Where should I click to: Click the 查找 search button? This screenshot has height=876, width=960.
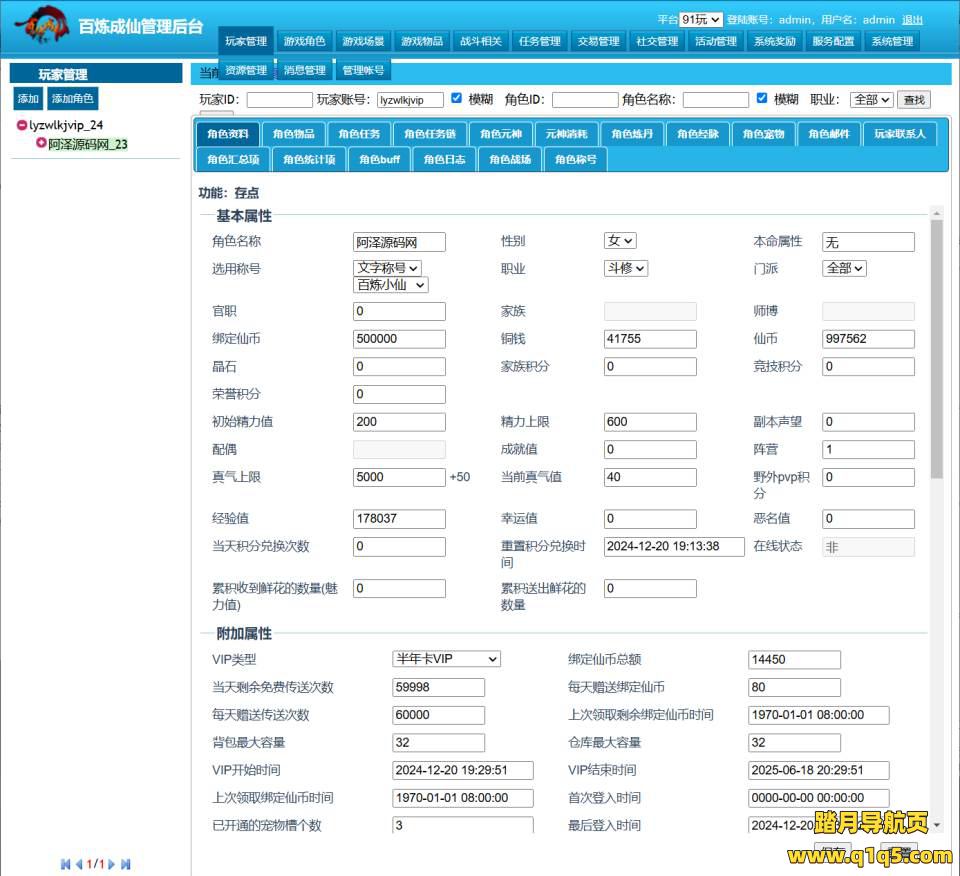pos(913,99)
